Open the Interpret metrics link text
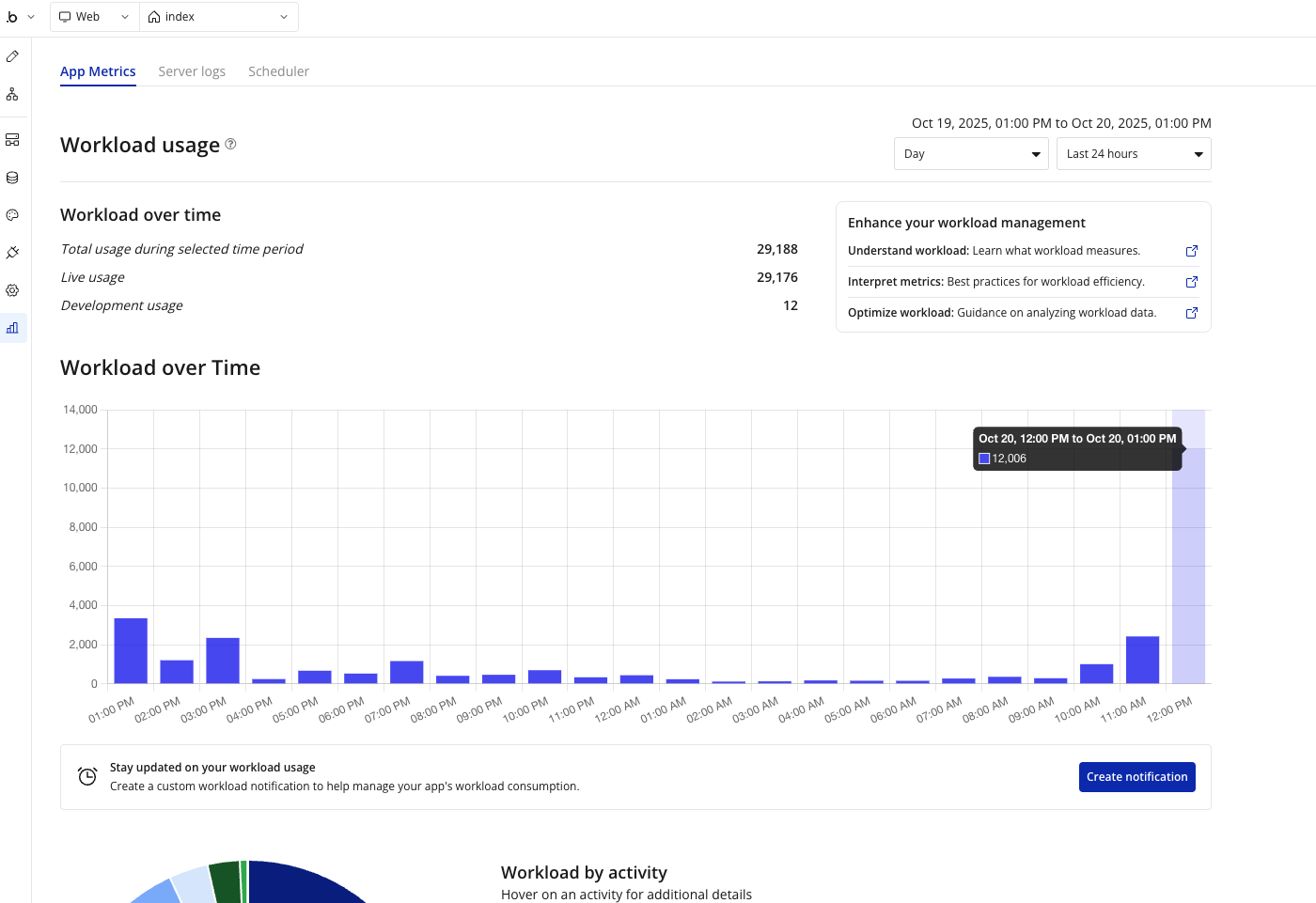Screen dimensions: 1316x903 click(x=996, y=282)
